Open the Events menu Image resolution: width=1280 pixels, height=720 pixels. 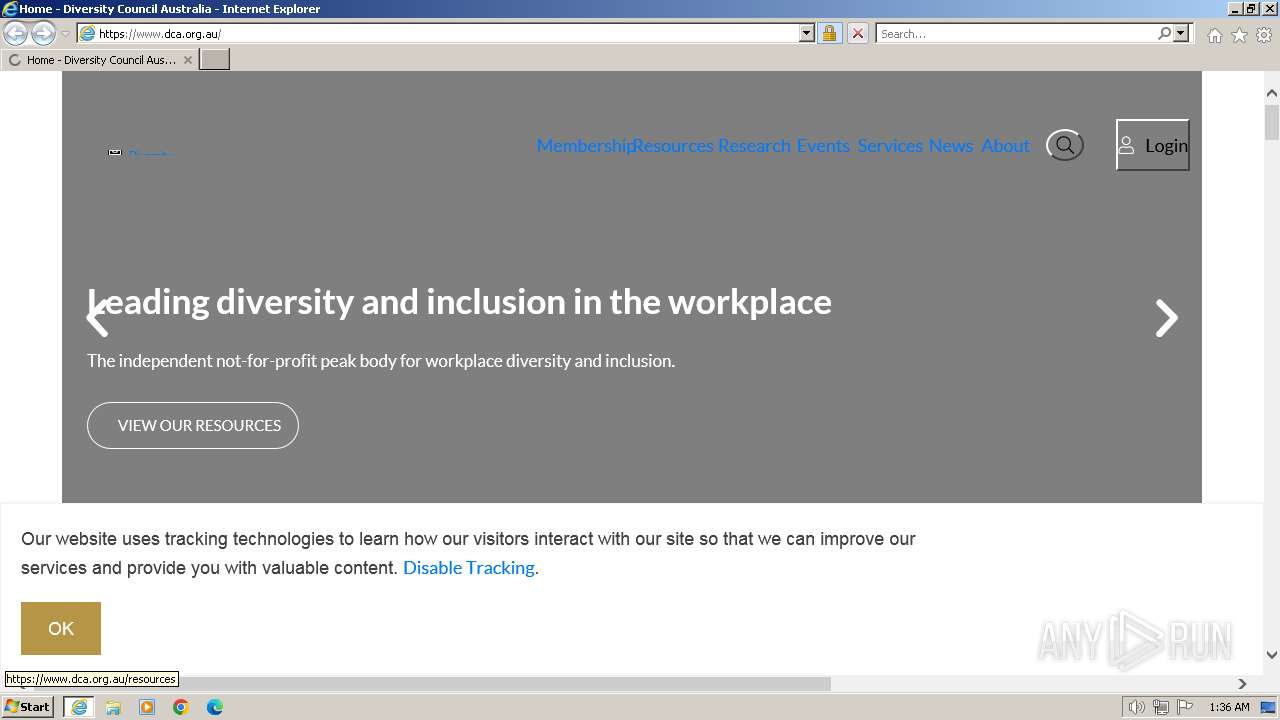pos(823,146)
